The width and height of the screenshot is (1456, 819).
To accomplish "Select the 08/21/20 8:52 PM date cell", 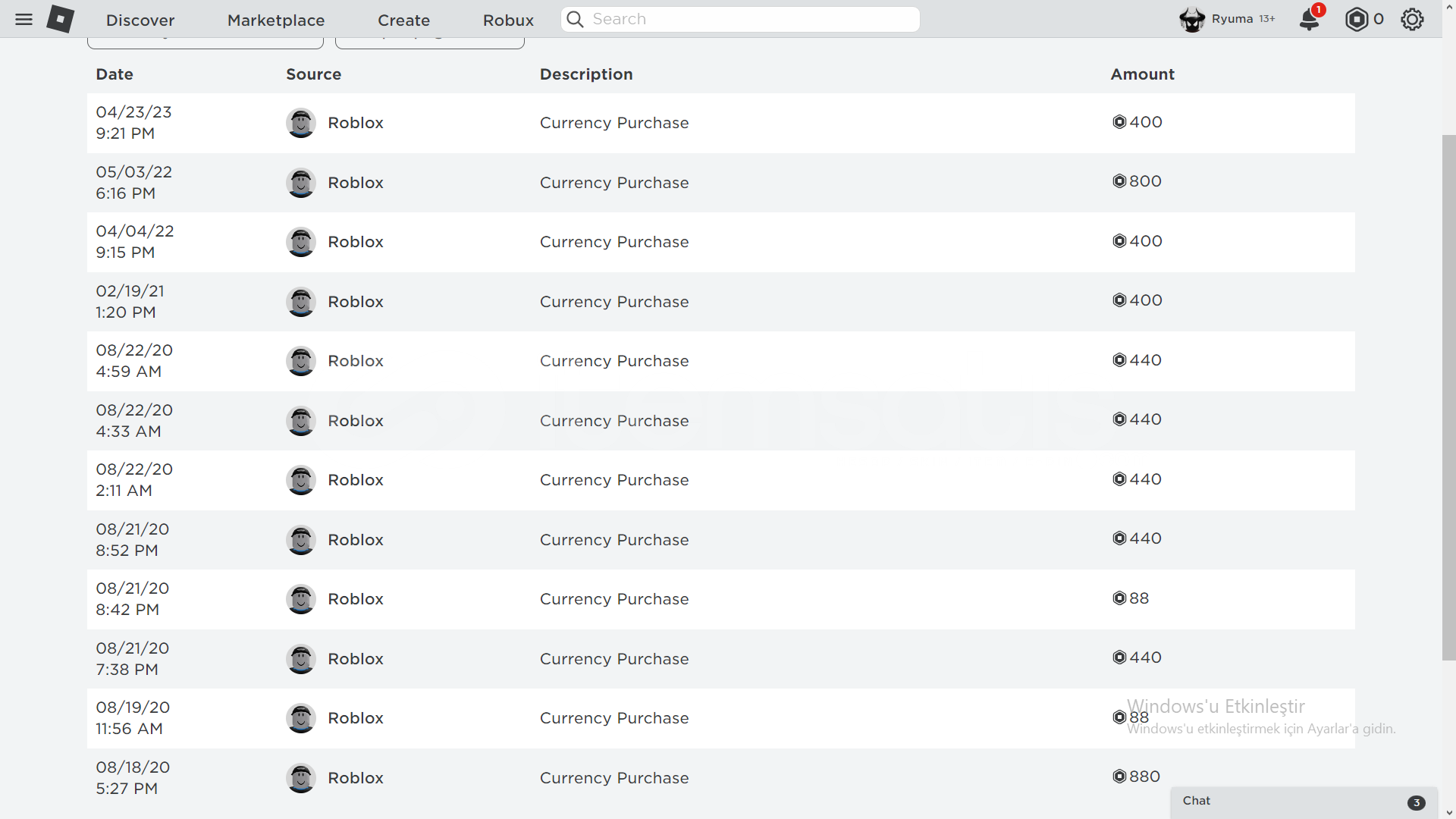I will coord(133,540).
